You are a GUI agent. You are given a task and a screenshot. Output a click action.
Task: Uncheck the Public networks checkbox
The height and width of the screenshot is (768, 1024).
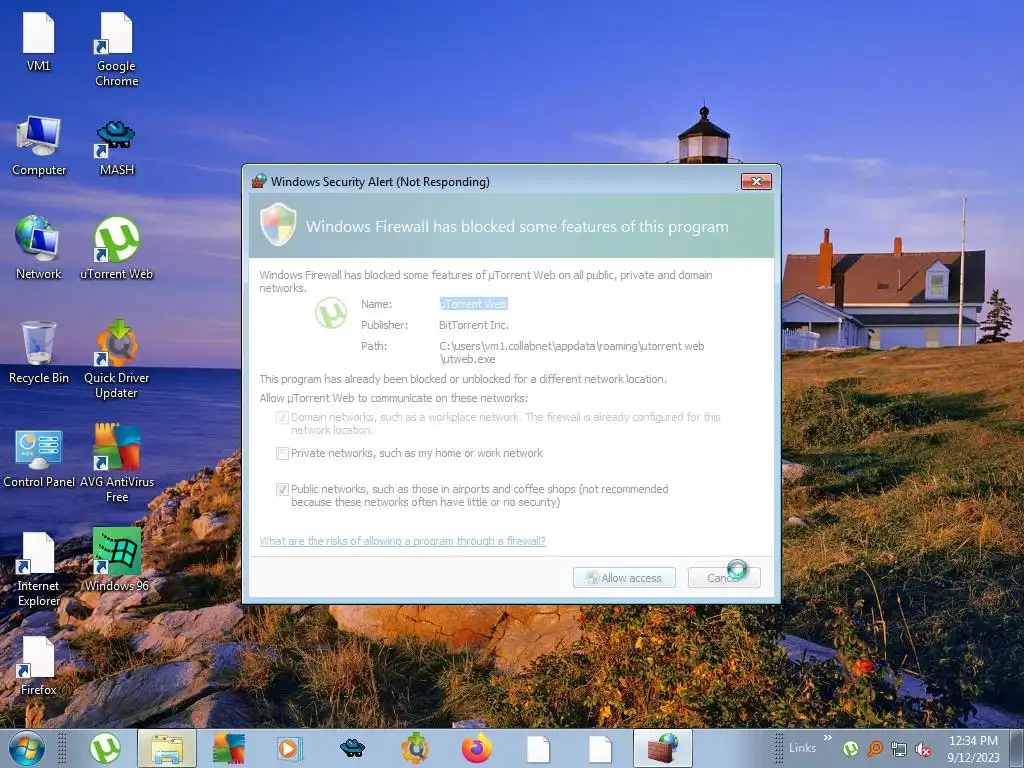(282, 489)
